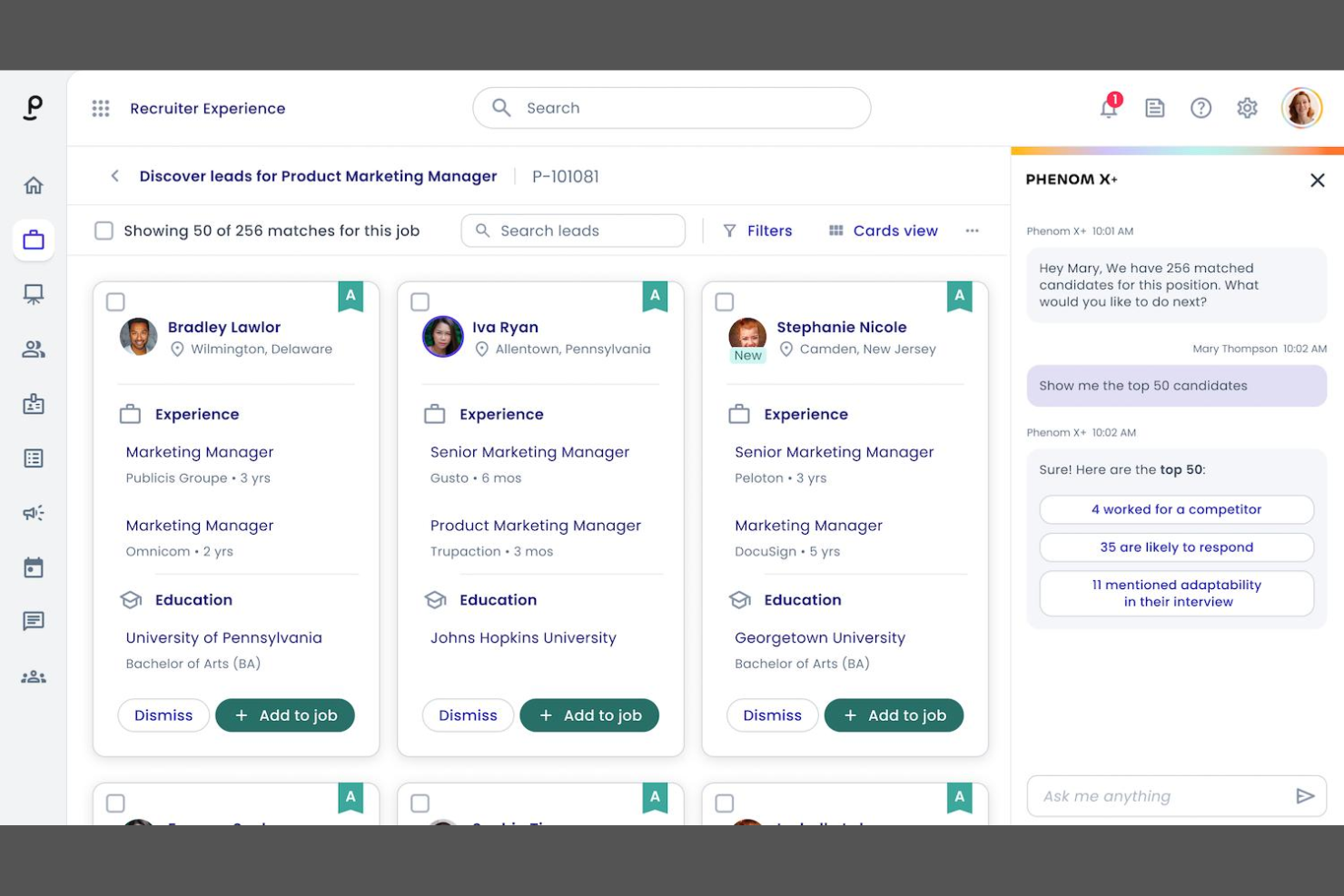Viewport: 1344px width, 896px height.
Task: Add Iva Ryan to job
Action: tap(589, 715)
